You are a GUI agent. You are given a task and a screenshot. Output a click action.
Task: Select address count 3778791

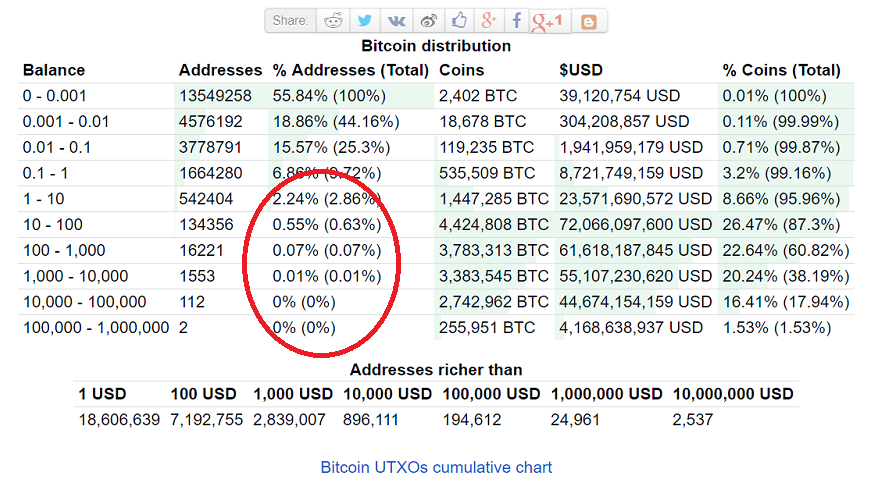click(x=210, y=147)
